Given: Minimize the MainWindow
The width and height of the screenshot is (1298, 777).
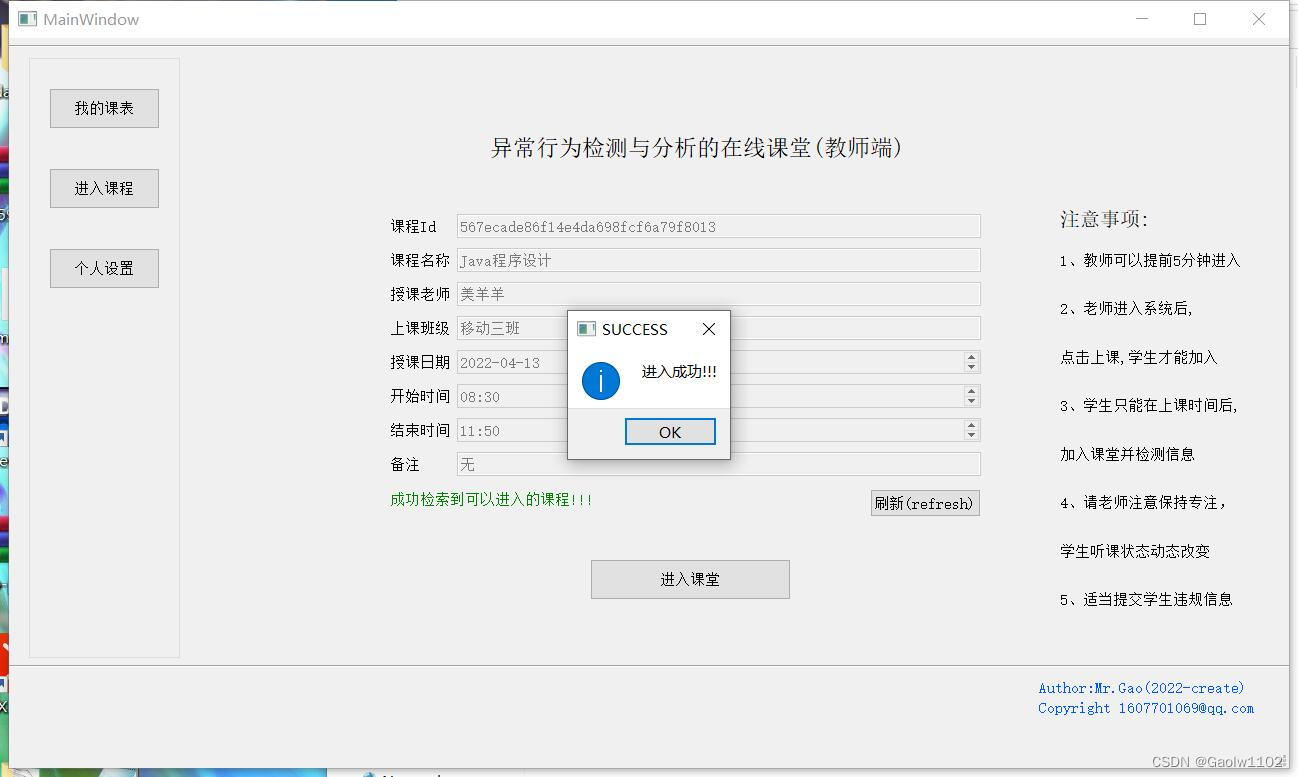Looking at the screenshot, I should click(x=1141, y=19).
